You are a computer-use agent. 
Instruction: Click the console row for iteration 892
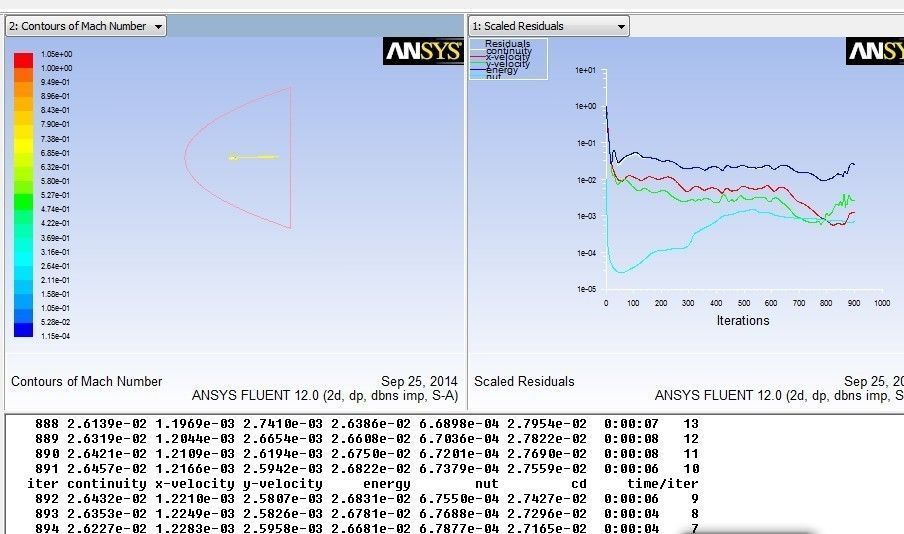click(x=367, y=499)
